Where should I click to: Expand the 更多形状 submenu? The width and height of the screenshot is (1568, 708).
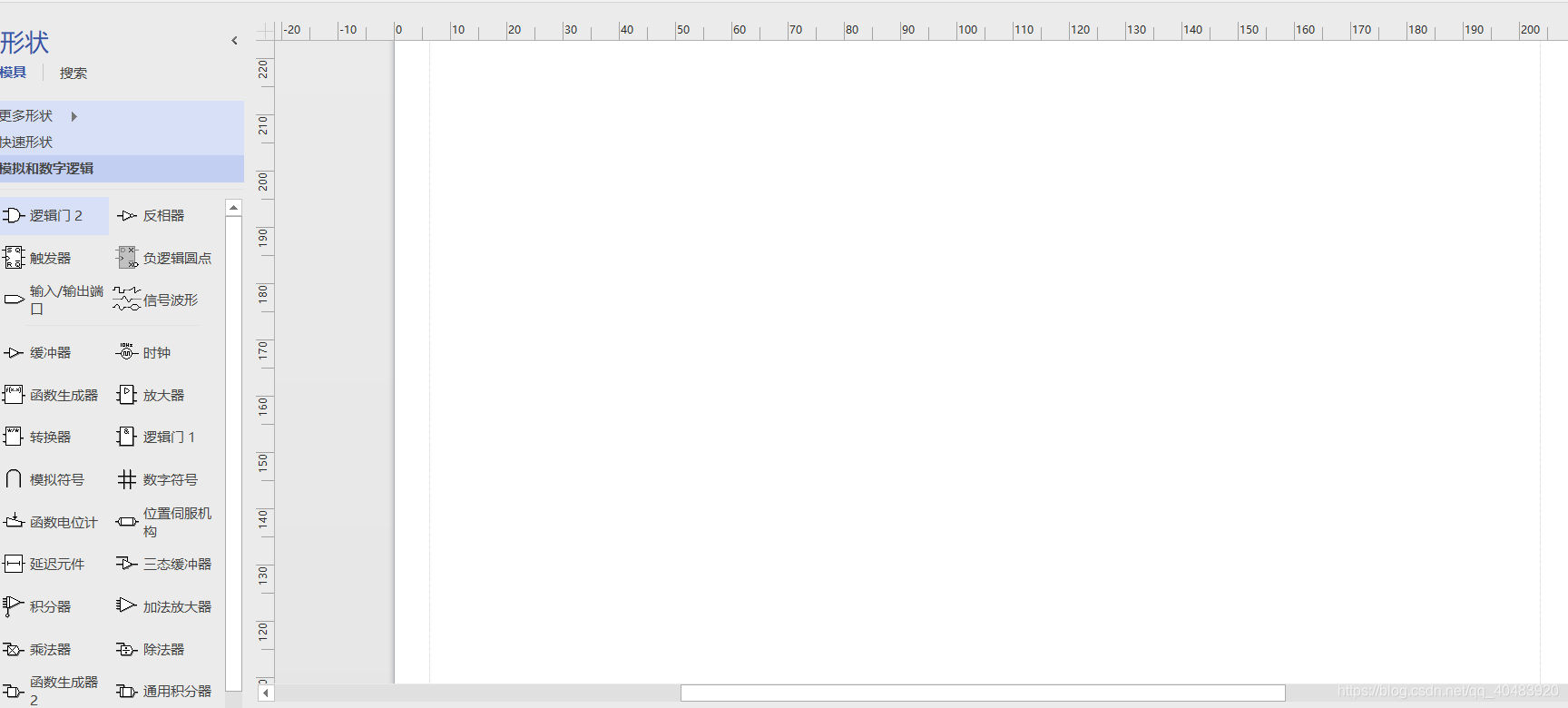[39, 116]
